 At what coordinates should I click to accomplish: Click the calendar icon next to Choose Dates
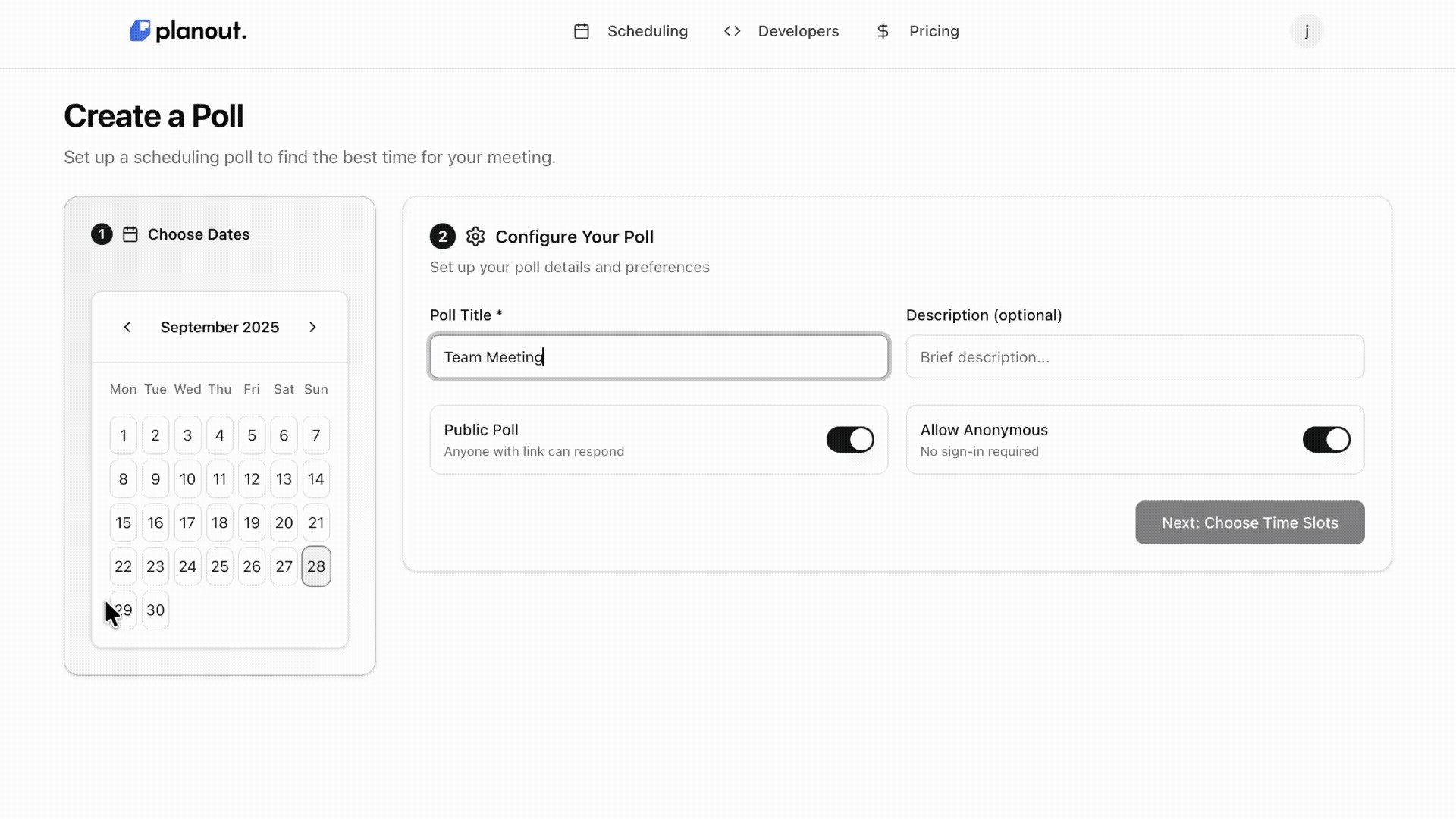[x=130, y=234]
